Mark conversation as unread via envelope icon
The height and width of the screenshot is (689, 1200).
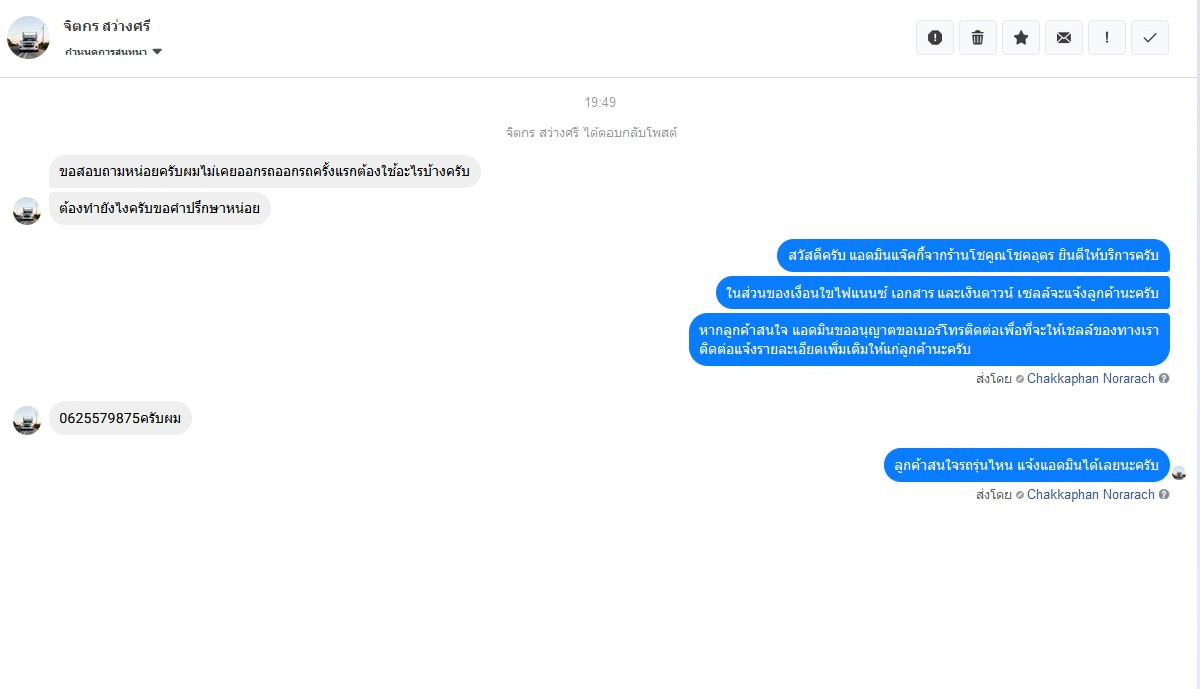tap(1064, 38)
